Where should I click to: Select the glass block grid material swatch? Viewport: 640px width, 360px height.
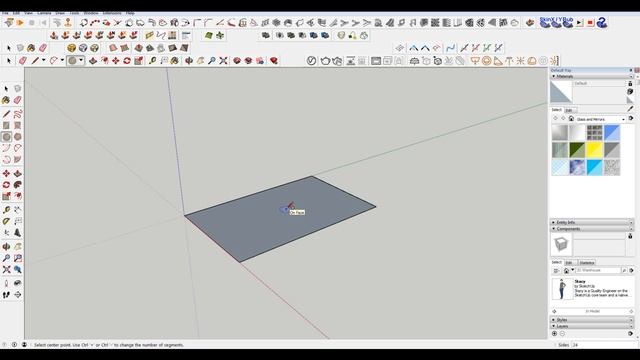[x=594, y=133]
